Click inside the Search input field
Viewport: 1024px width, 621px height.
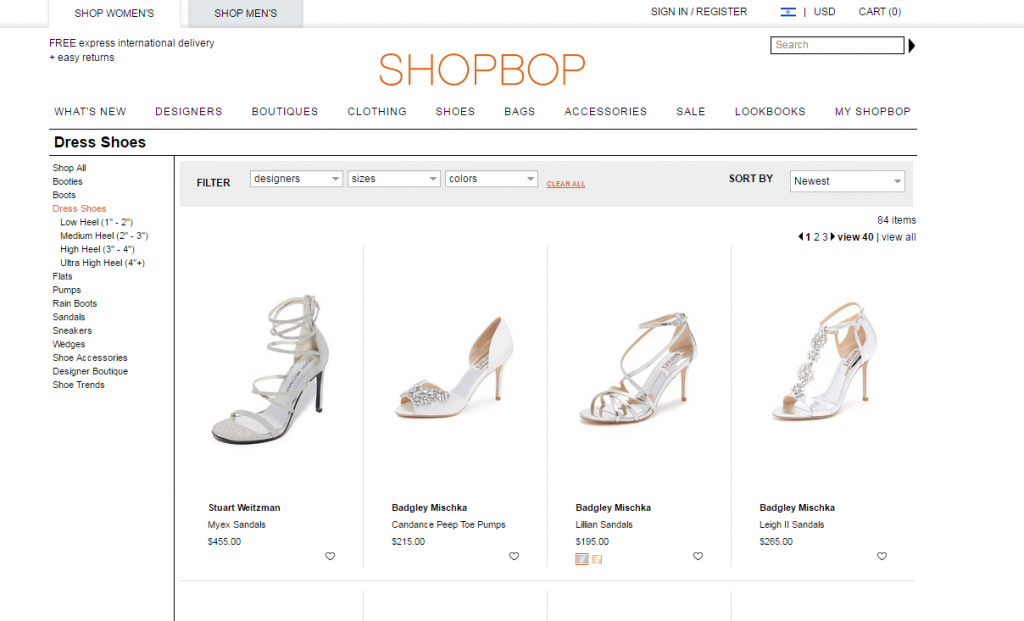tap(837, 45)
